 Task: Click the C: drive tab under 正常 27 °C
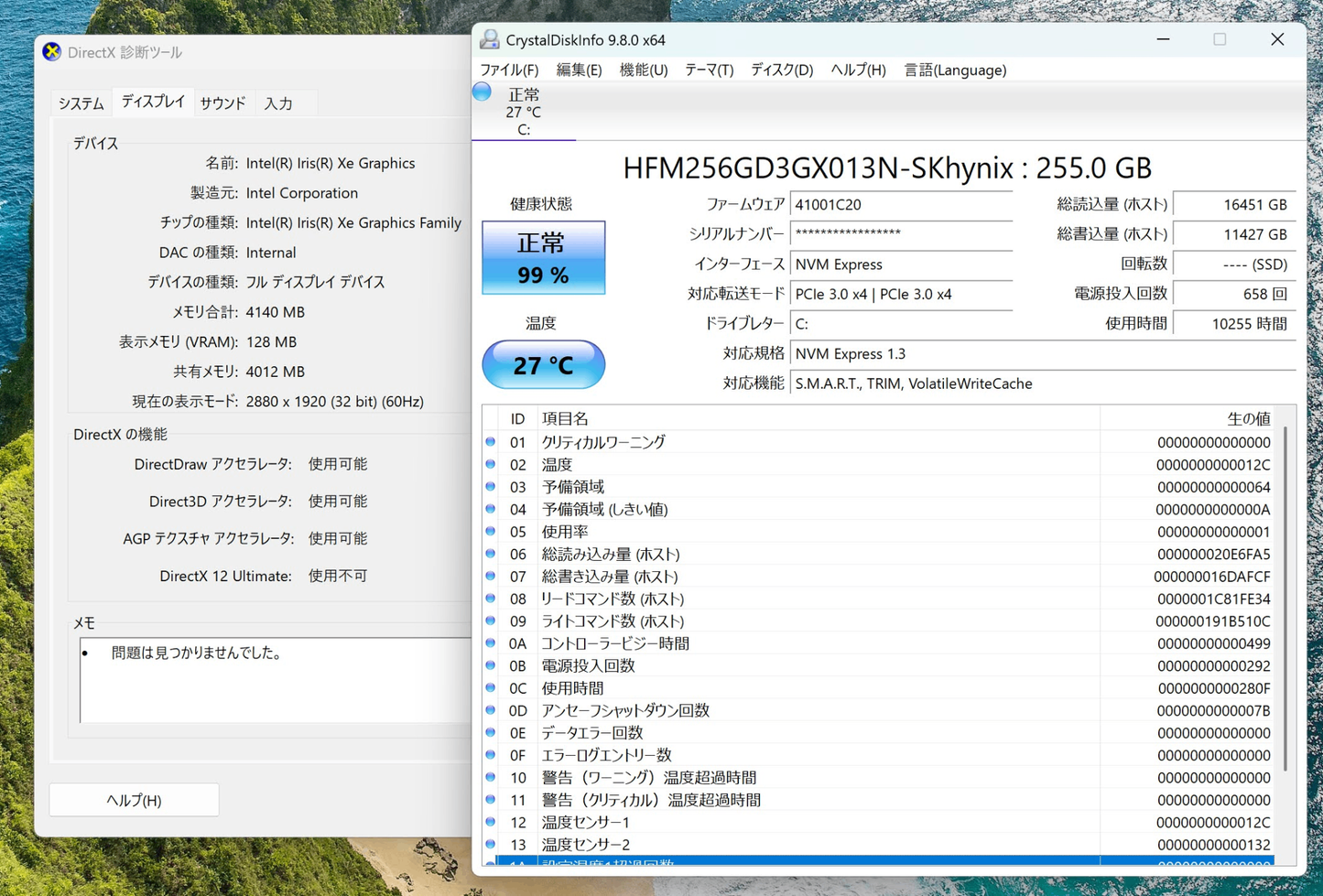click(524, 112)
